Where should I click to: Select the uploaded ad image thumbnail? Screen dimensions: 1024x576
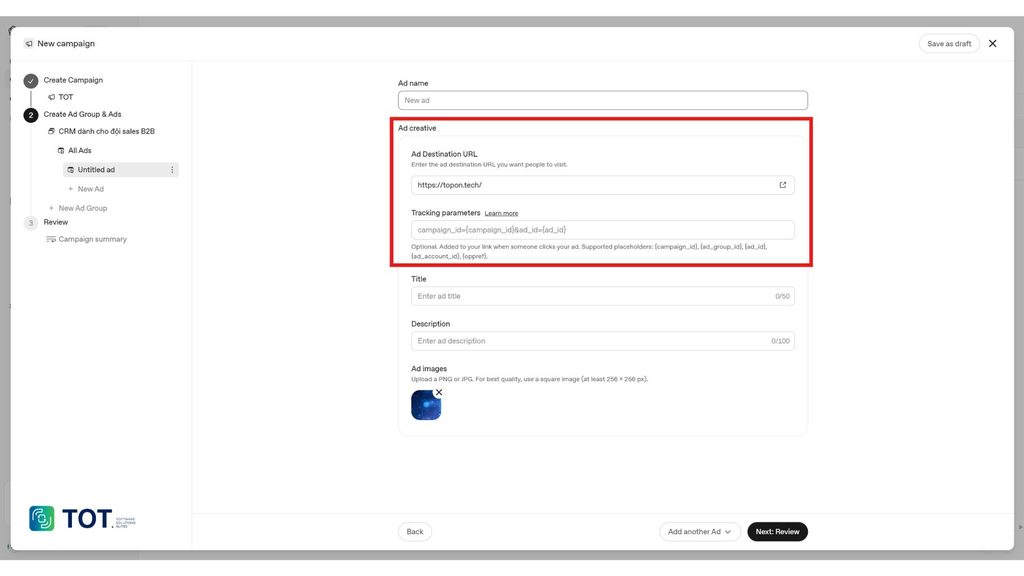pos(426,405)
